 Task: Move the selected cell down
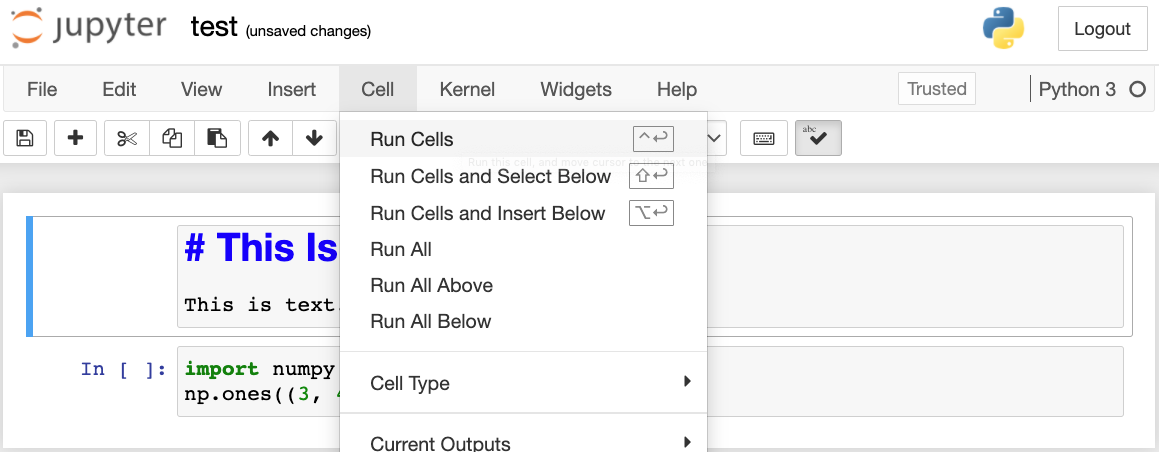click(x=314, y=139)
